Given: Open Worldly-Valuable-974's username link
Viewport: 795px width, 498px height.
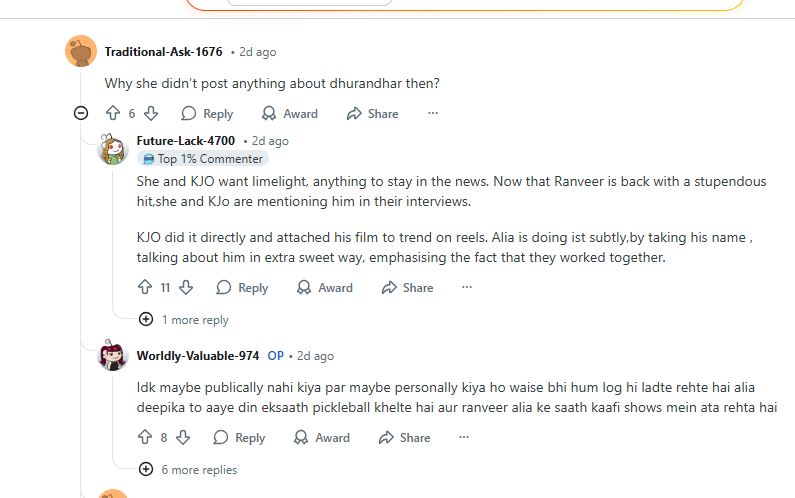Looking at the screenshot, I should coord(198,356).
